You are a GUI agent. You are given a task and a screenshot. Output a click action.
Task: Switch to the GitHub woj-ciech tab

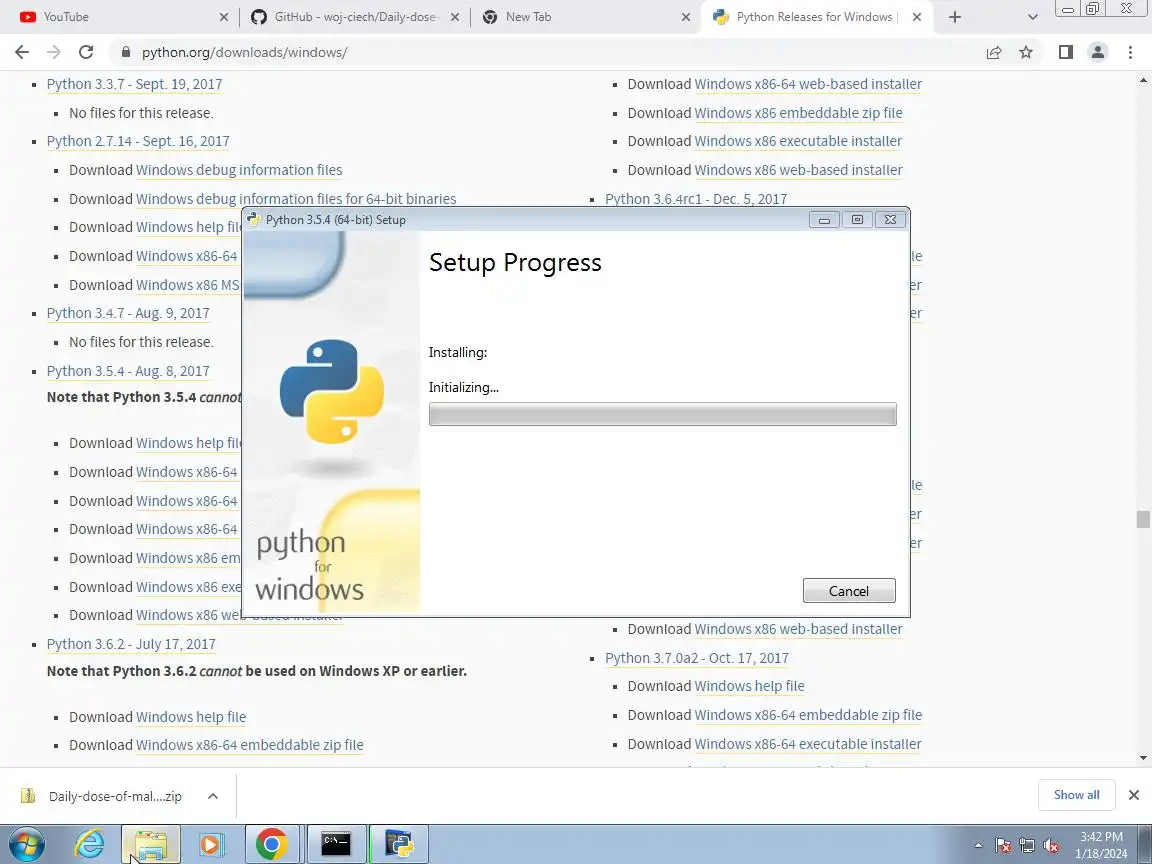[356, 17]
